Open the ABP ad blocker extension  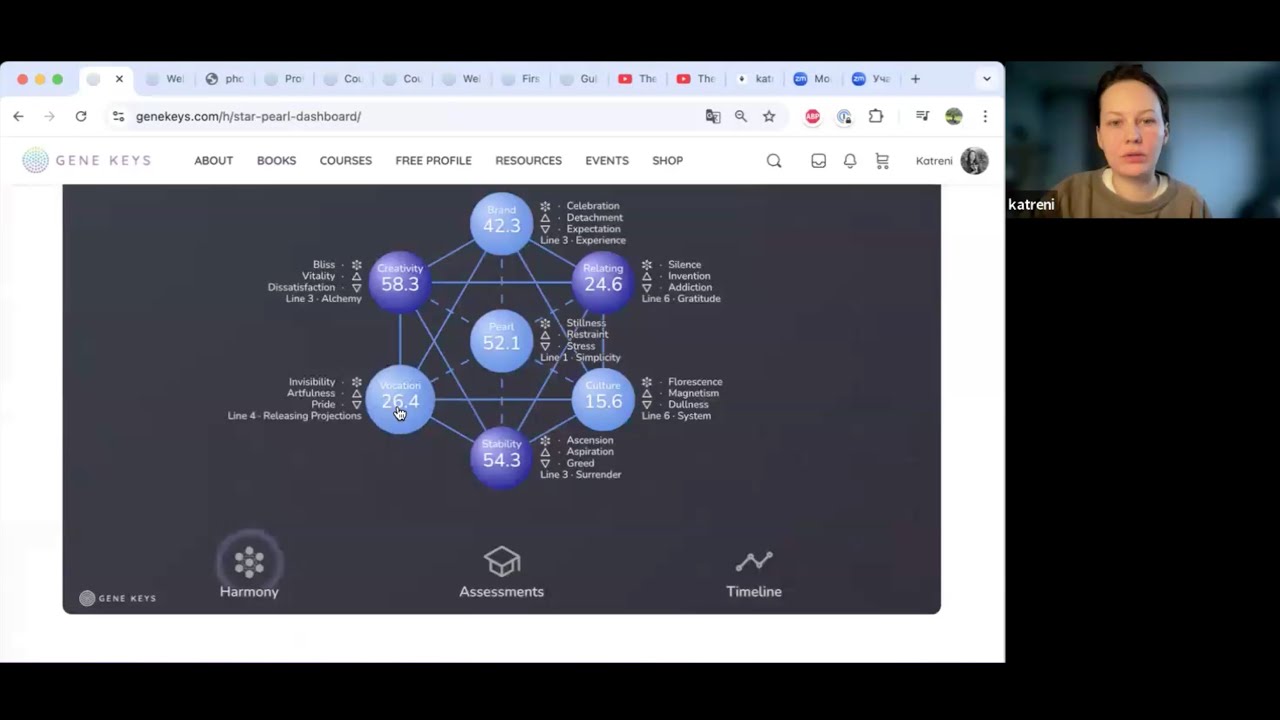coord(813,116)
